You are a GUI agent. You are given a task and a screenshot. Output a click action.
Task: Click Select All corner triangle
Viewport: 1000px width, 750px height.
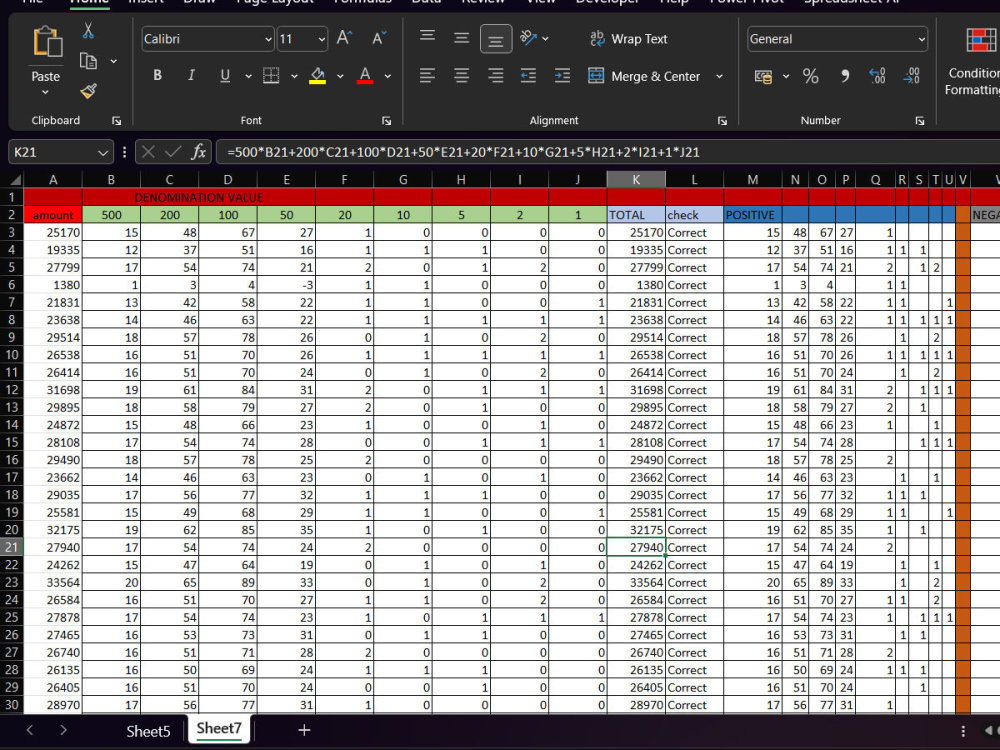(13, 180)
